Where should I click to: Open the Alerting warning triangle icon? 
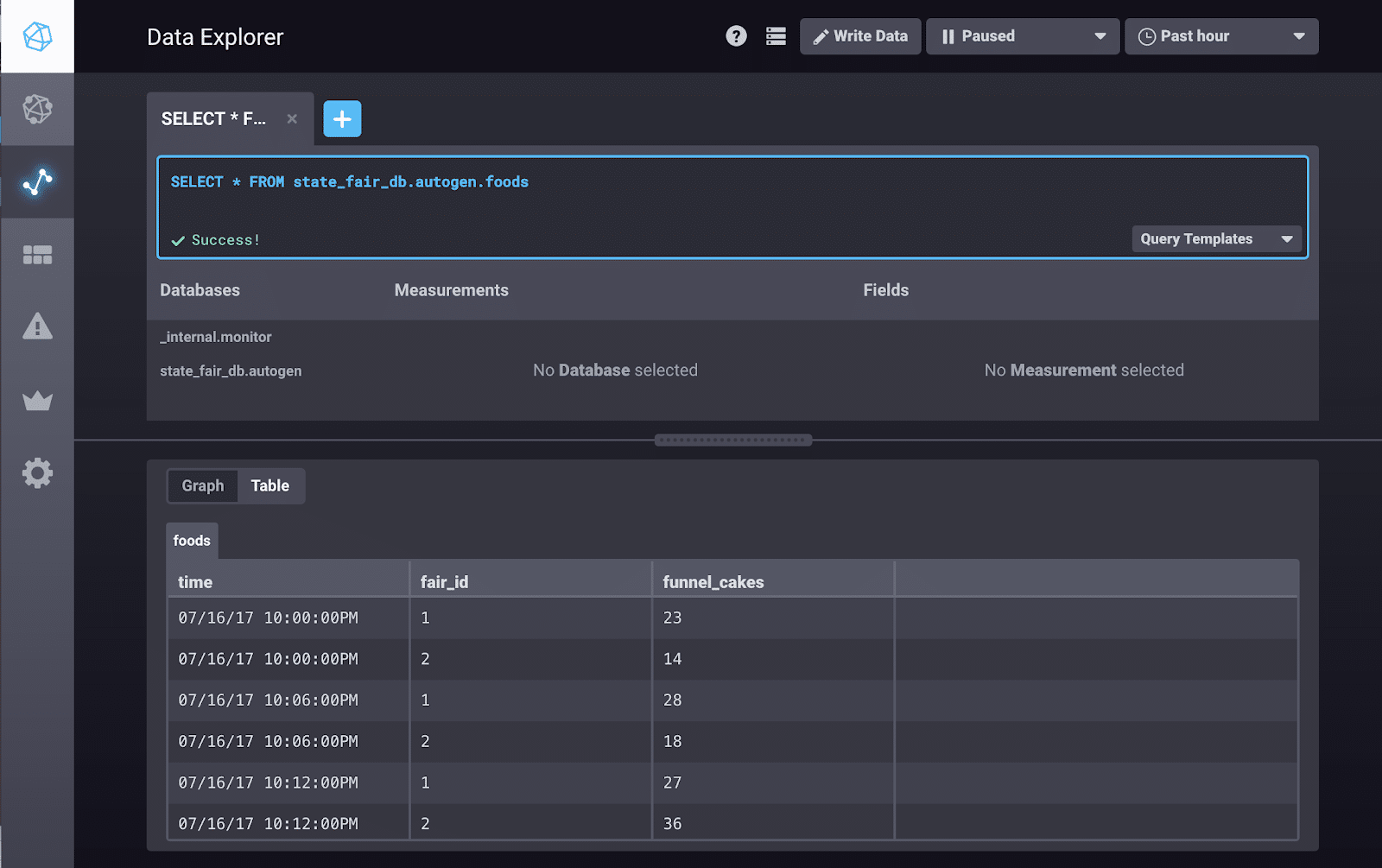(37, 326)
